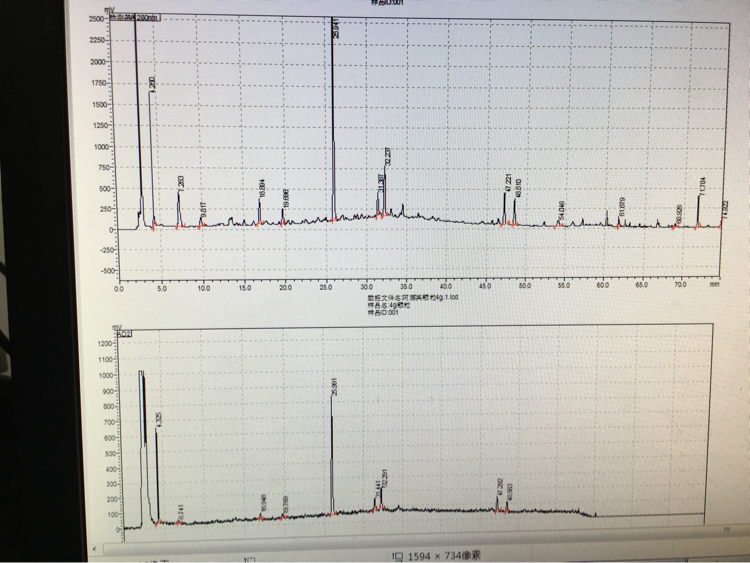750x563 pixels.
Task: Select the 16.894 peak label
Action: click(x=262, y=188)
